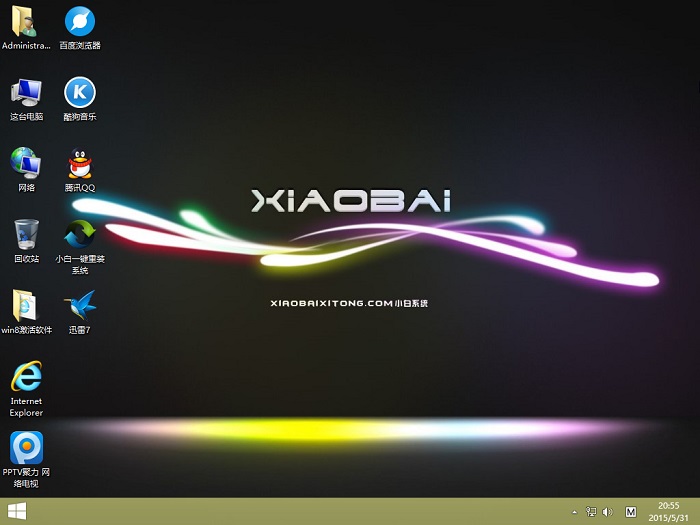Select the Kugou Music icon
700x525 pixels.
(x=80, y=92)
